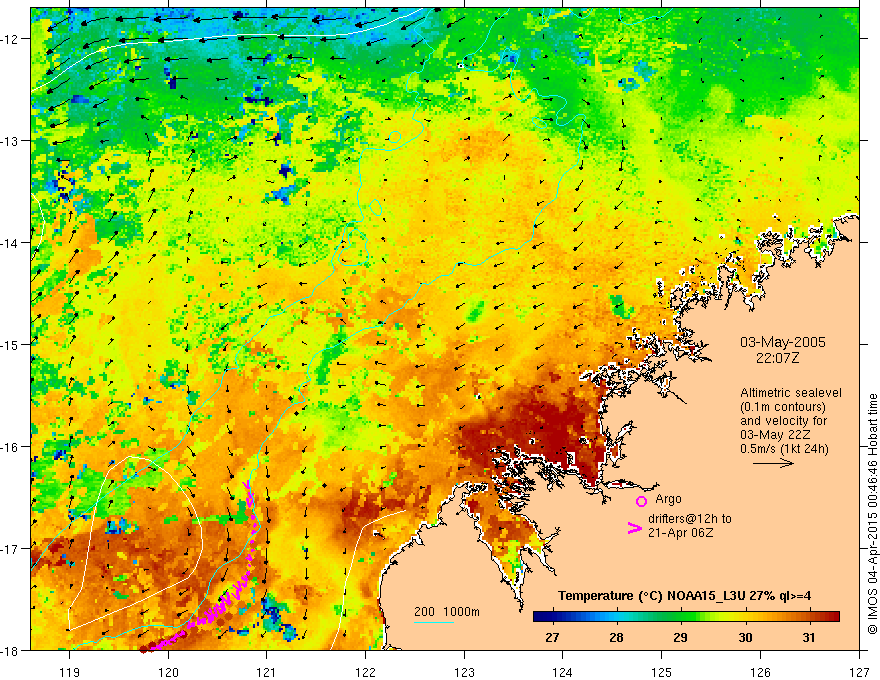Click the cyan bathymetry legend line
880x680 pixels.
click(x=434, y=622)
